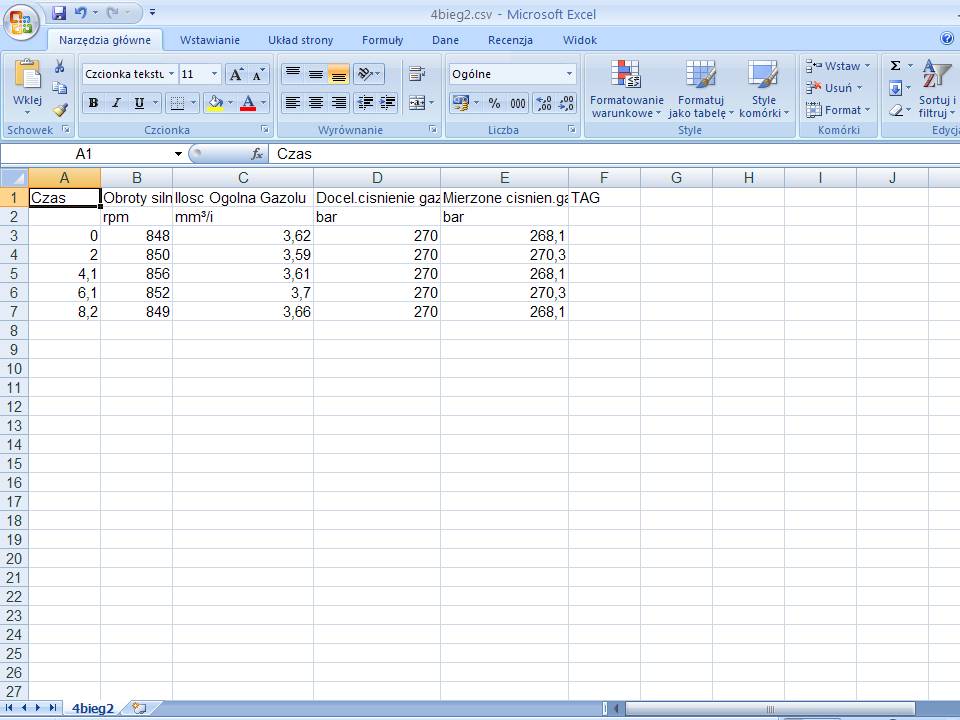Copy the selection with the copy icon

point(59,88)
